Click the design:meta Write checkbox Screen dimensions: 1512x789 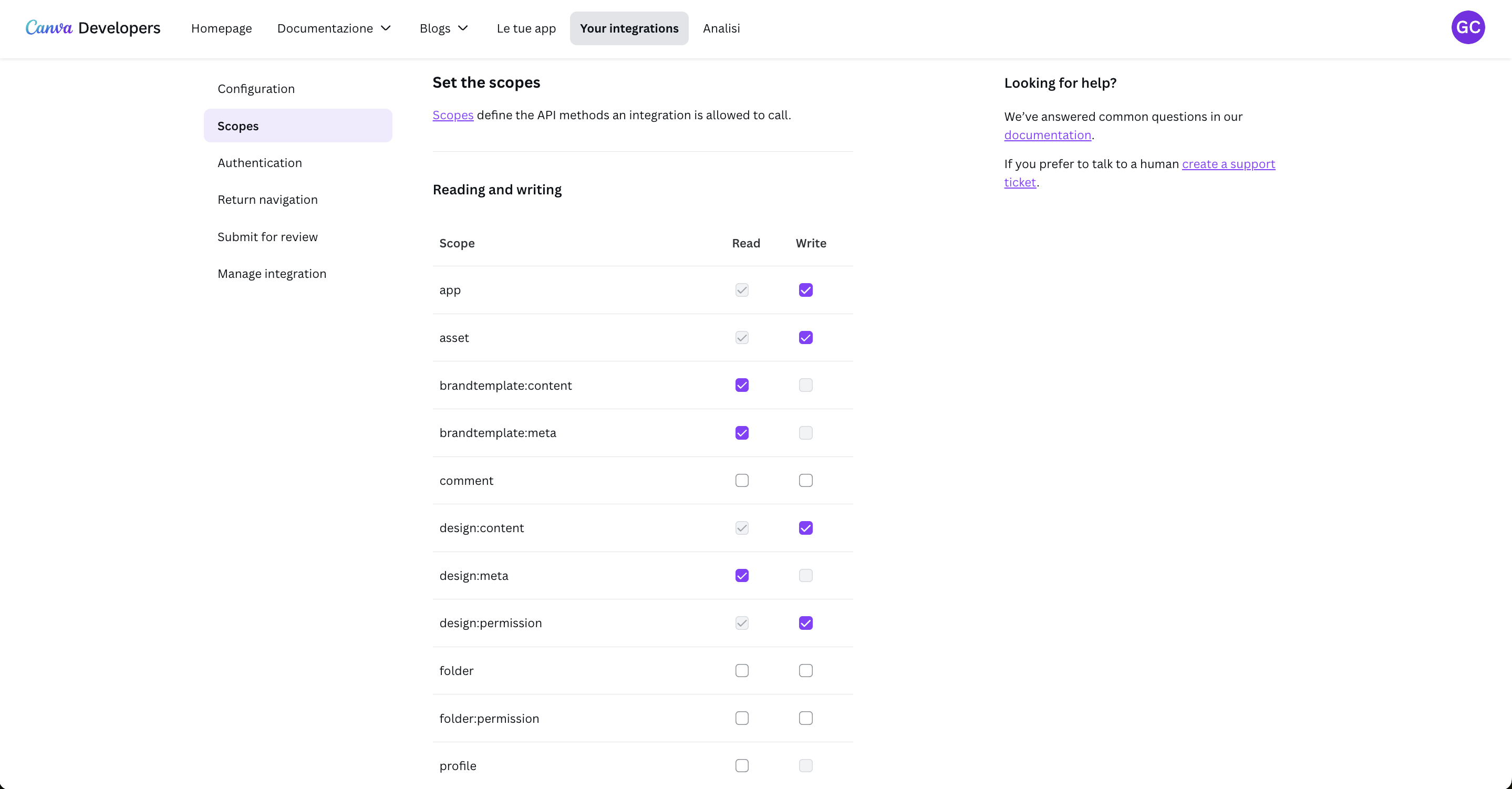coord(805,575)
